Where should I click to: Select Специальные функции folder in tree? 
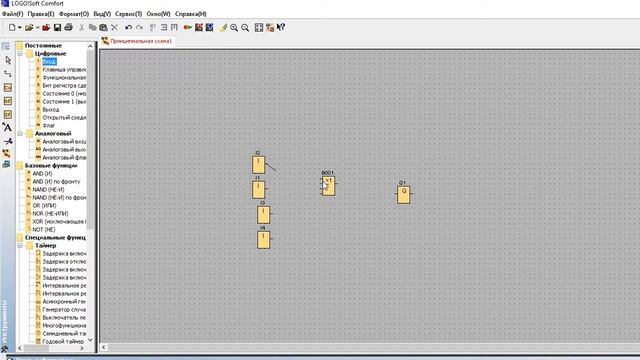55,238
